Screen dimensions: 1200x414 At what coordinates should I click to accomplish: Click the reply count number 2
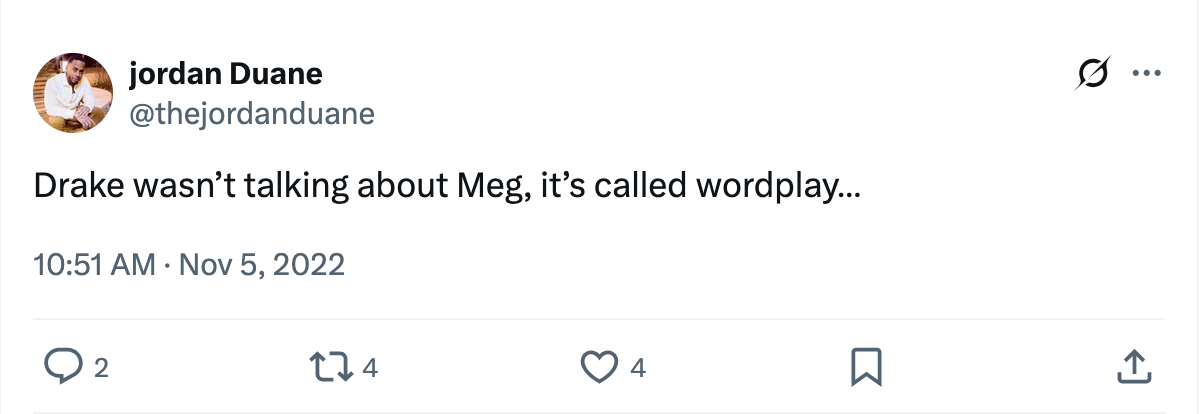coord(100,368)
